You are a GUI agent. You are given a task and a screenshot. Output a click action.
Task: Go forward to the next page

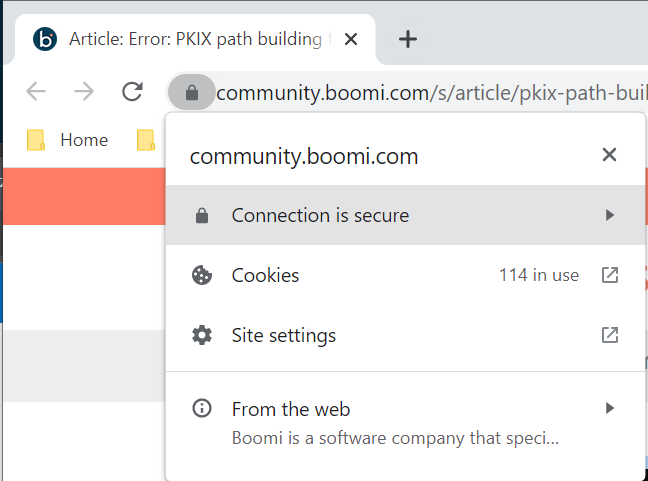point(84,93)
